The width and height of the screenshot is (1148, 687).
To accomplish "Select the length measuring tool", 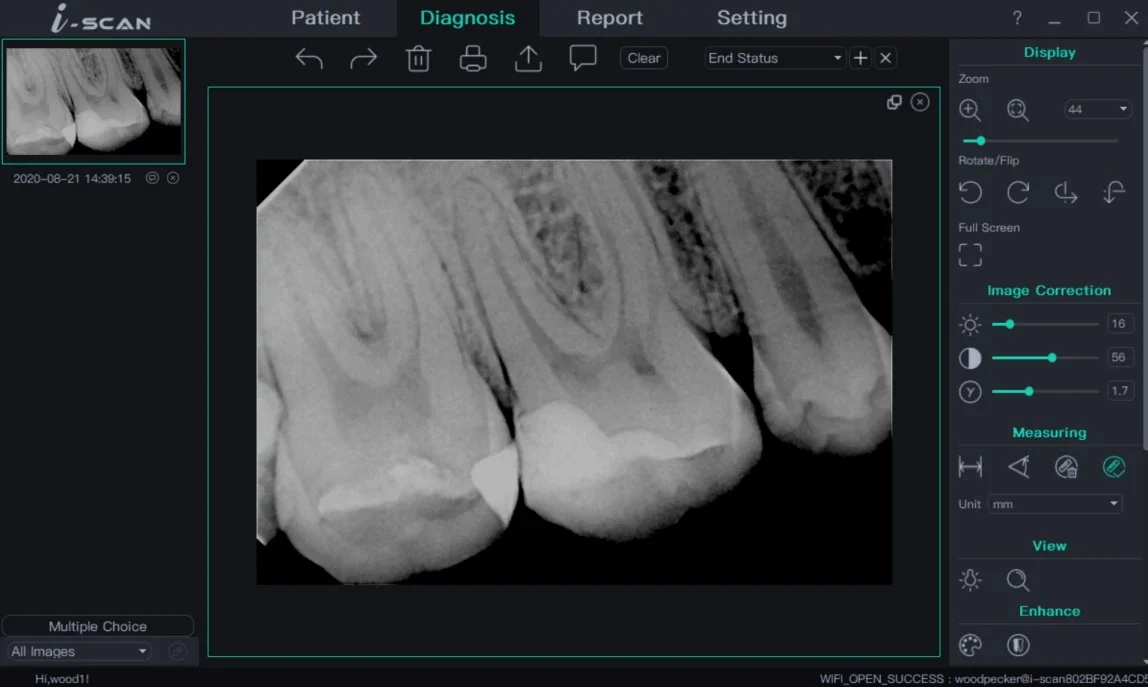I will [970, 467].
